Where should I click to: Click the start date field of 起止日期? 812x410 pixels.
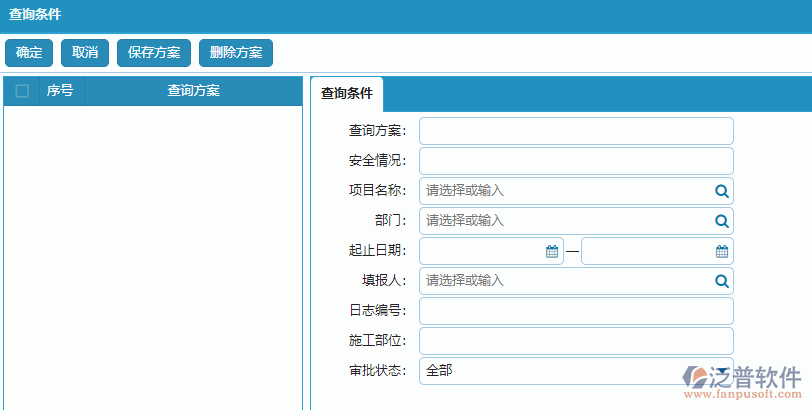(491, 251)
